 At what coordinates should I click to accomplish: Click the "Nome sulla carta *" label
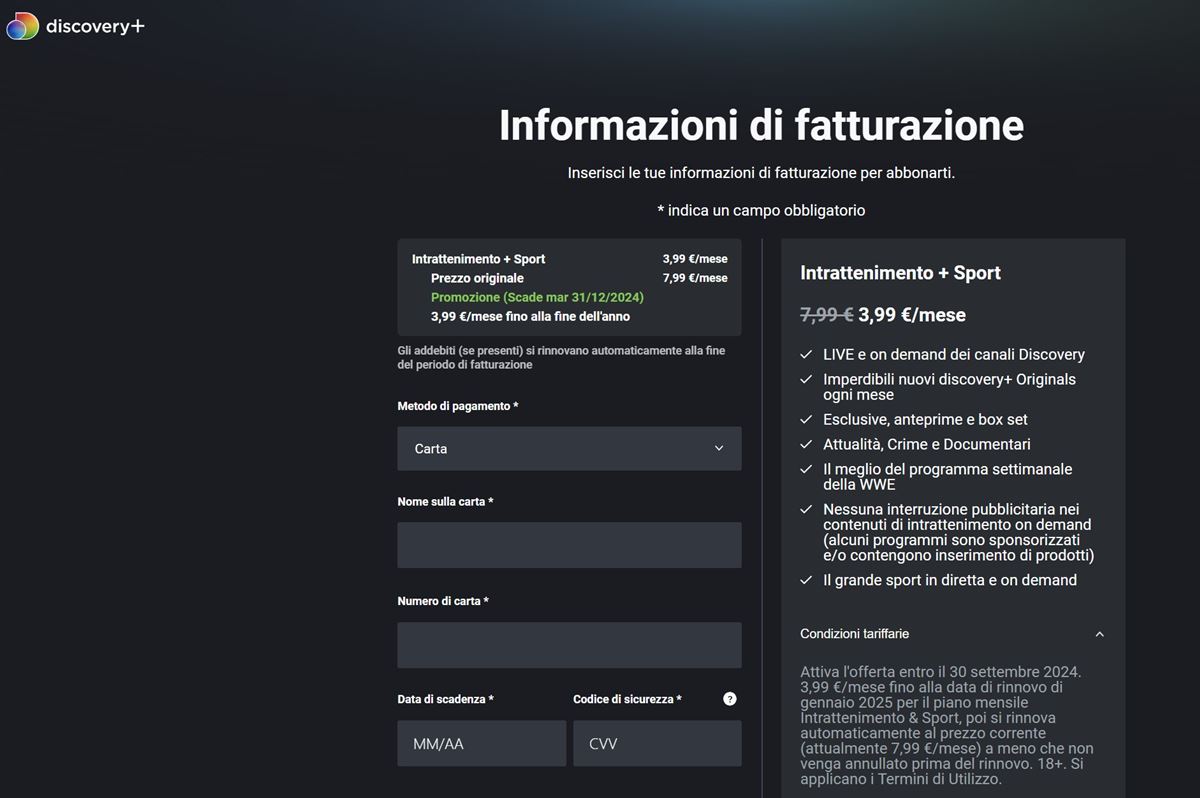click(445, 502)
